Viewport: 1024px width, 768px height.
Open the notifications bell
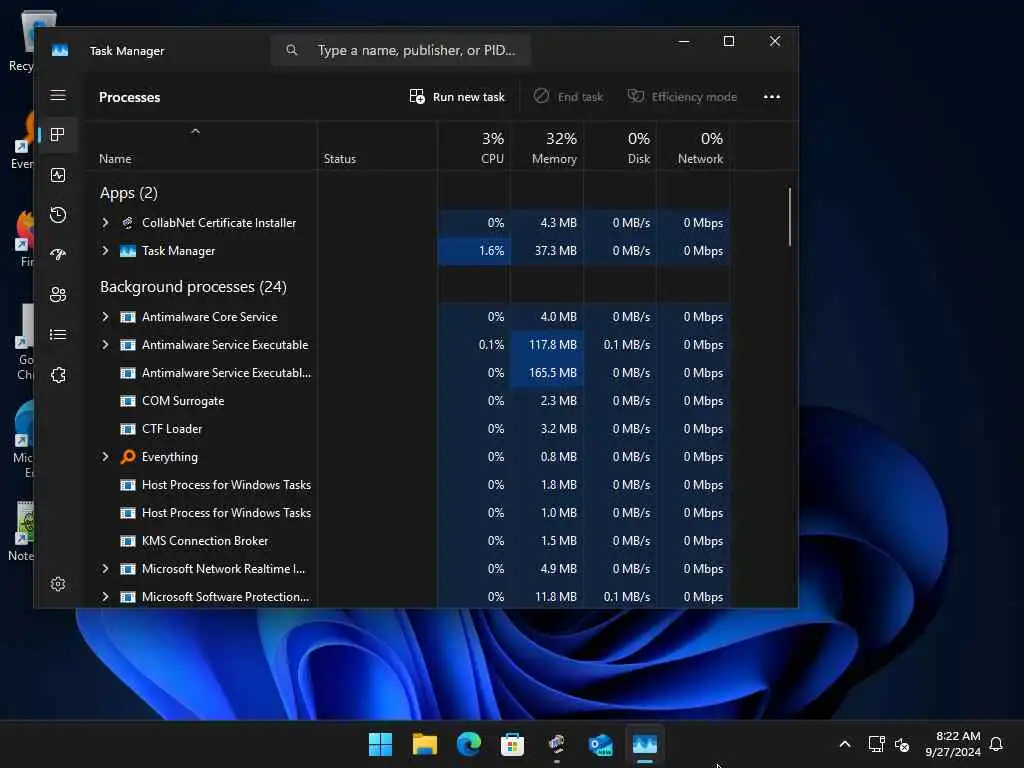(996, 744)
